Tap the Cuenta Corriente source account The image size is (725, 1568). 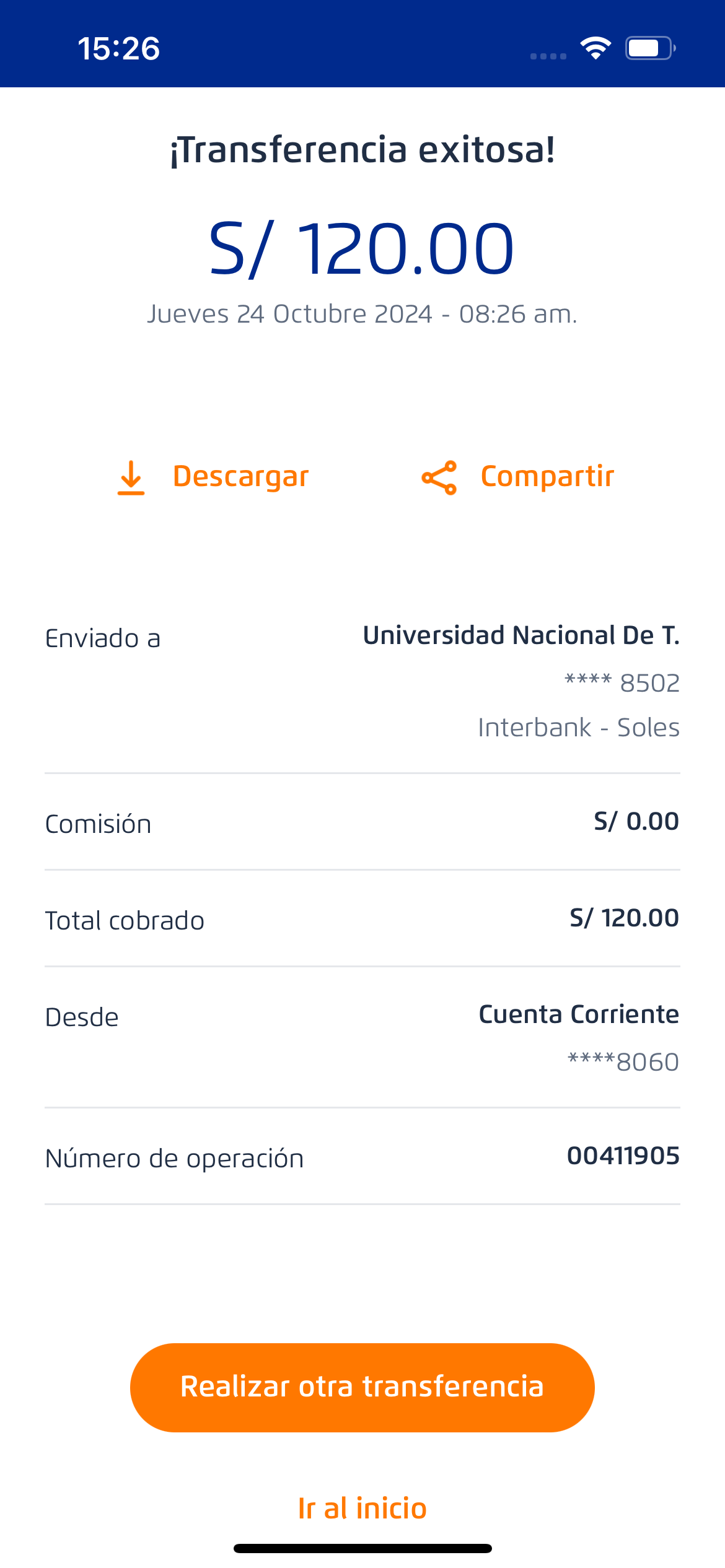[x=579, y=1014]
